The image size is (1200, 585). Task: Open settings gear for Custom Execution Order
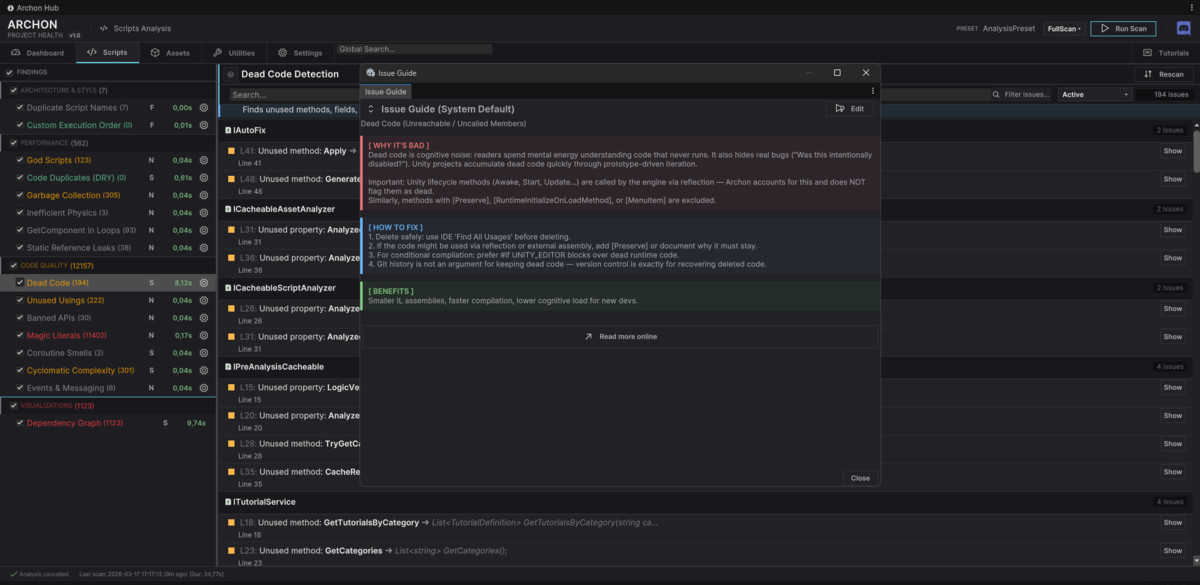[x=203, y=125]
